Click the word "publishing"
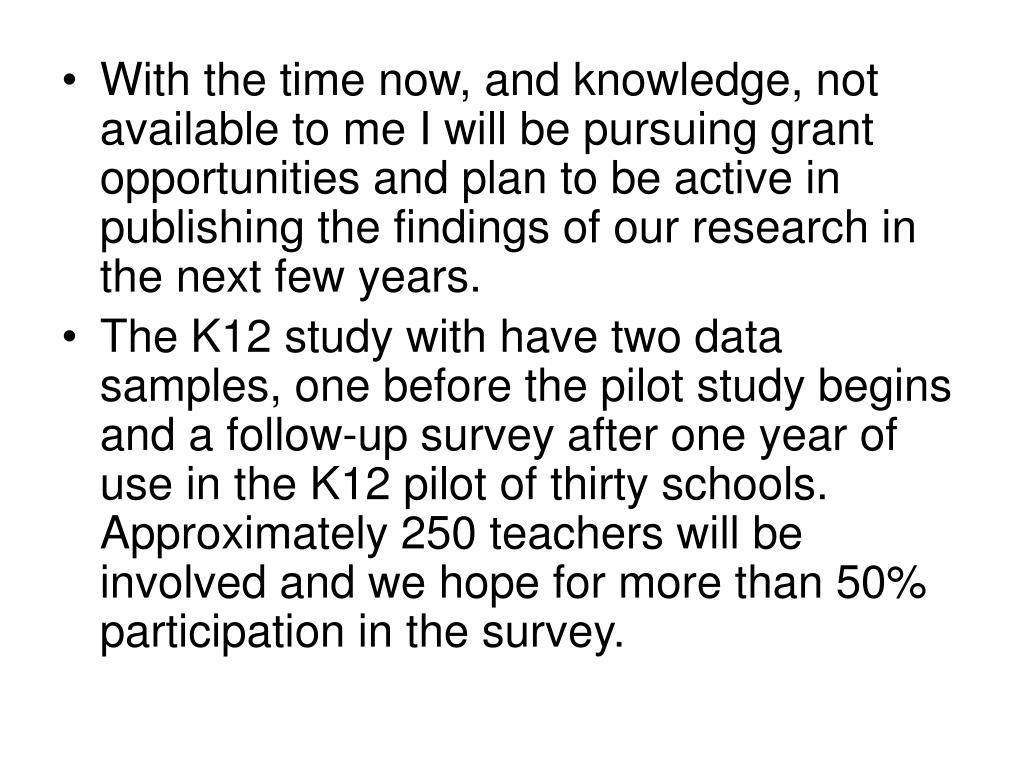This screenshot has height=768, width=1024. [x=202, y=229]
